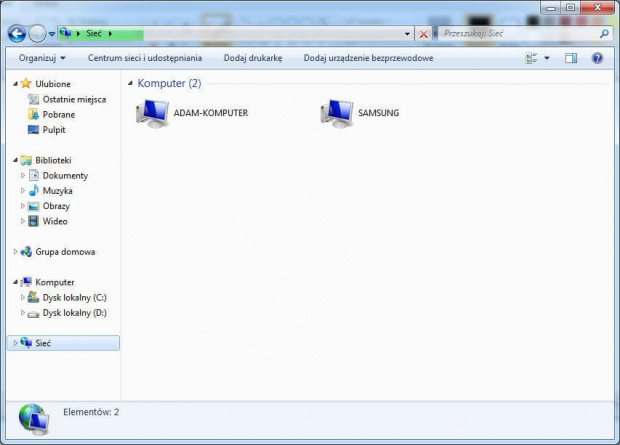Select Grupa domowa in navigation pane

tap(65, 252)
